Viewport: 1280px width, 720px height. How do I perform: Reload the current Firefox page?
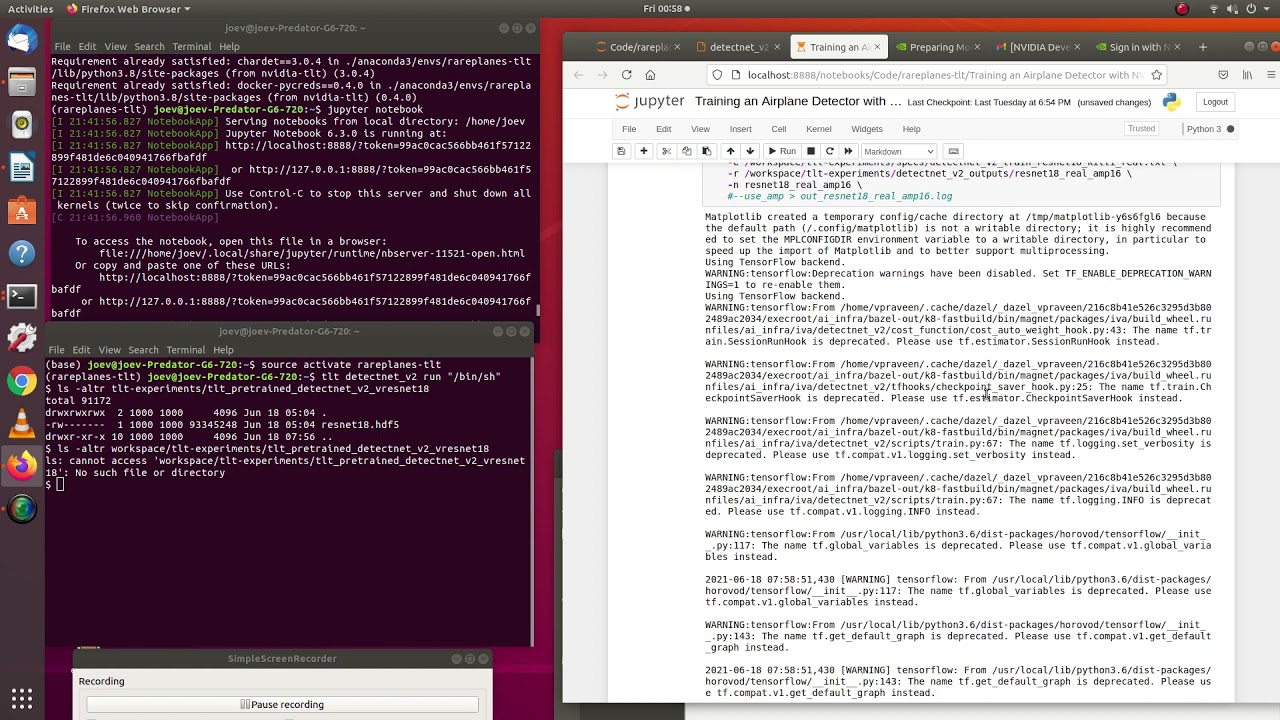(626, 75)
